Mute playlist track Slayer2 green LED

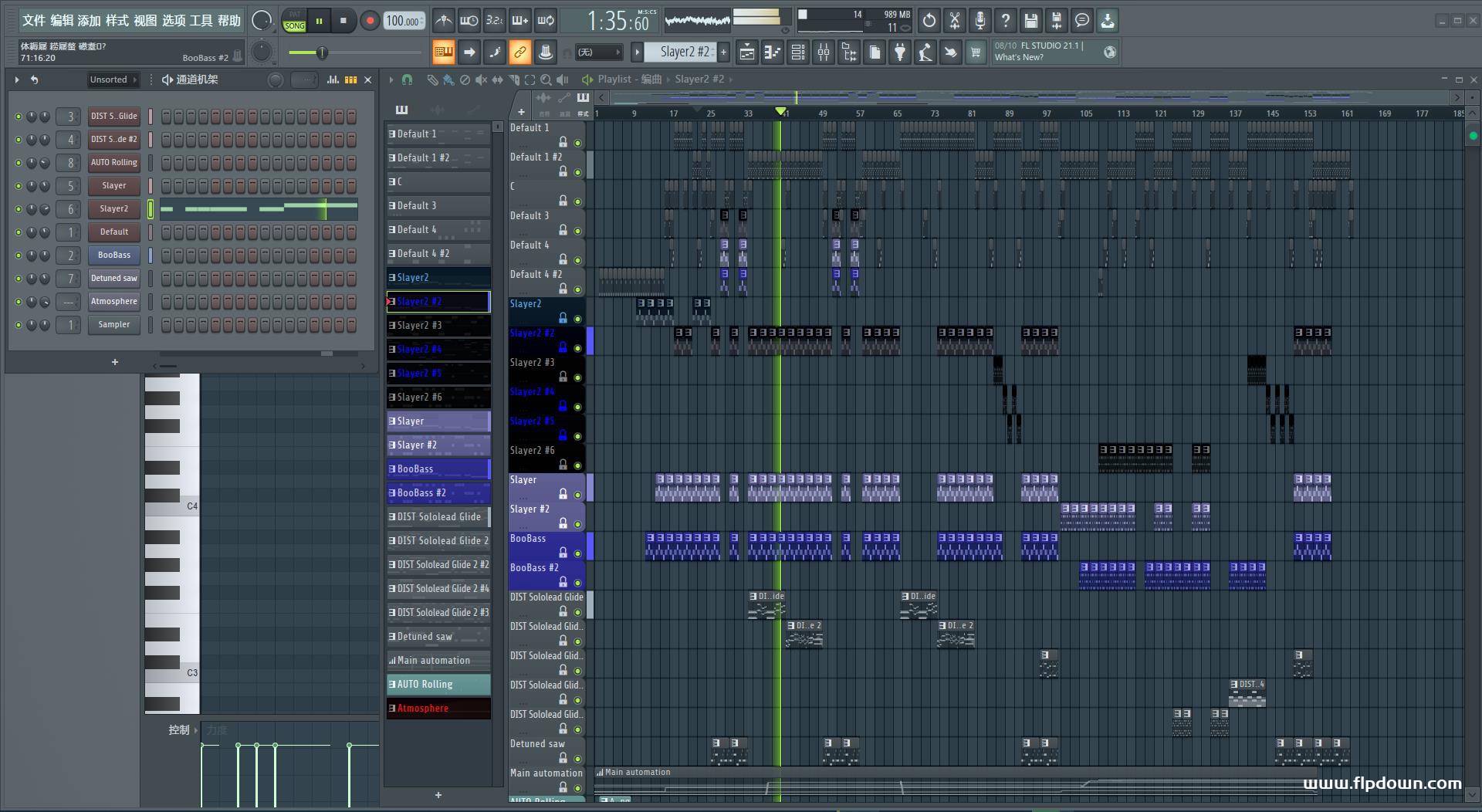click(577, 319)
